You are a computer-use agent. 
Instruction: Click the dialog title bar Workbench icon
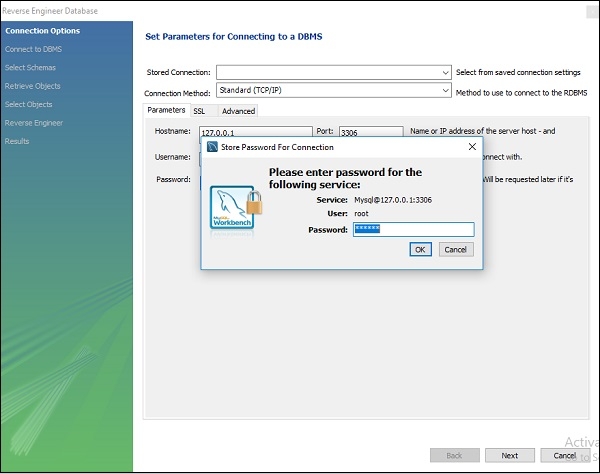[x=212, y=147]
